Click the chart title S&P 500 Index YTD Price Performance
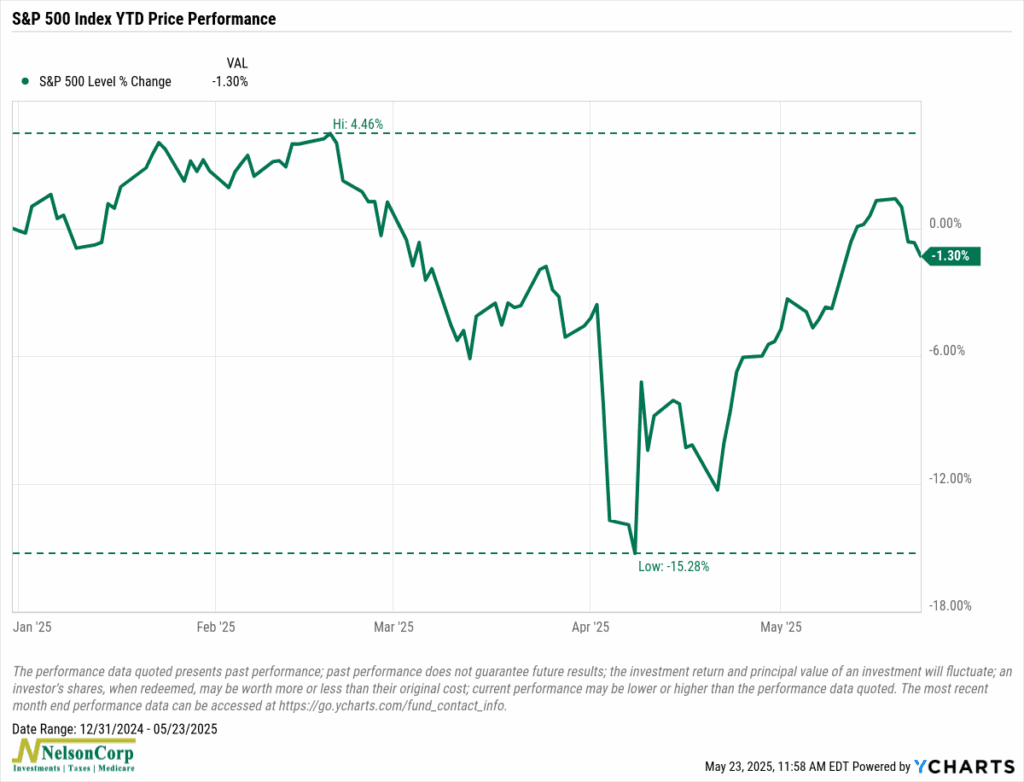 141,19
